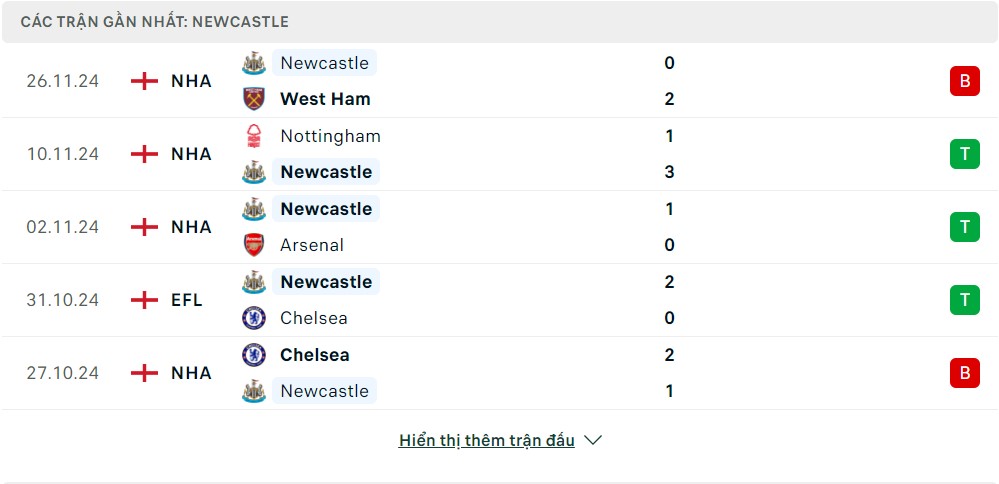Select the Nottingham team name
999x484 pixels.
point(330,136)
